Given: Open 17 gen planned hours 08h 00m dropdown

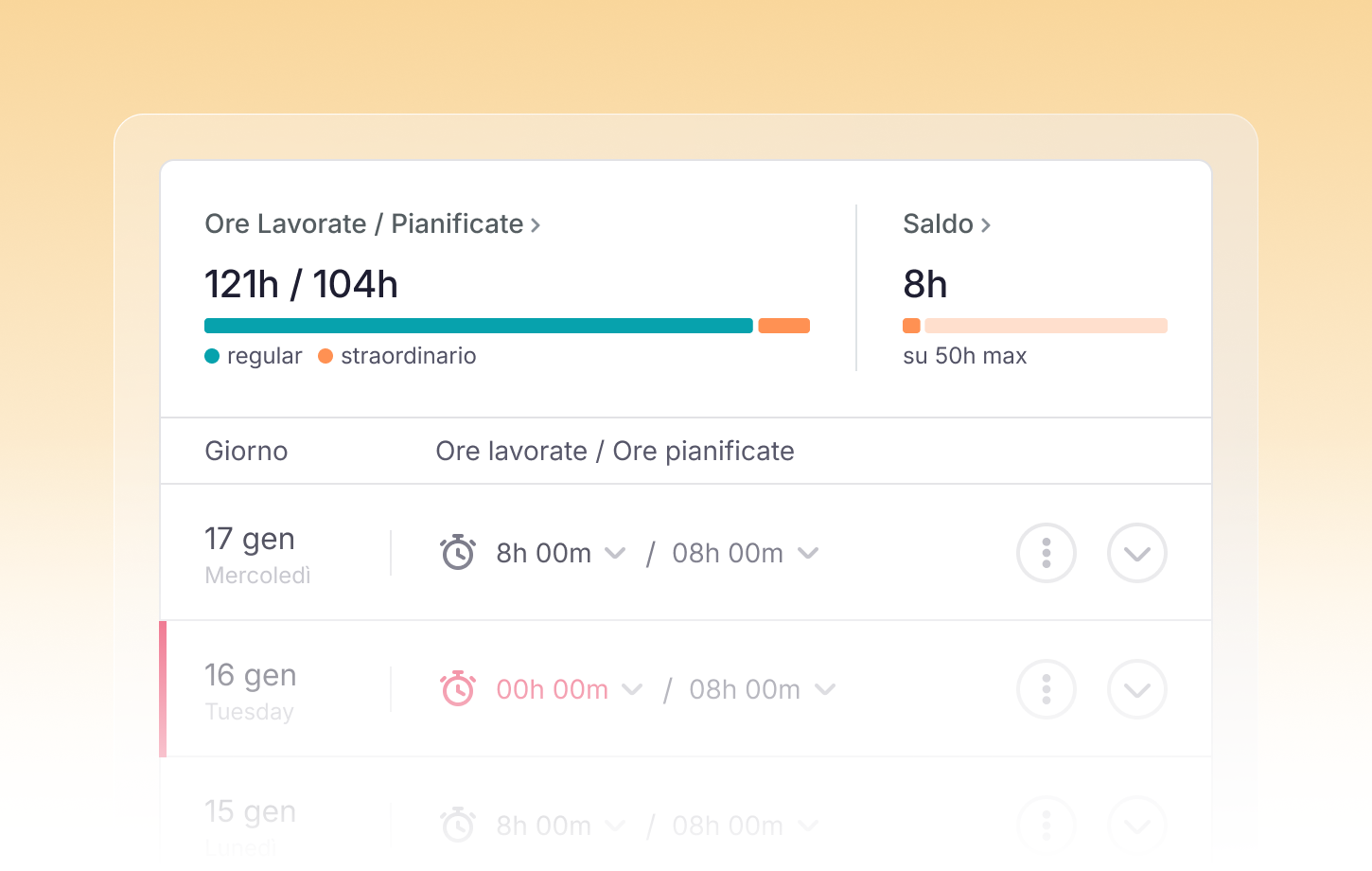Looking at the screenshot, I should tap(808, 553).
